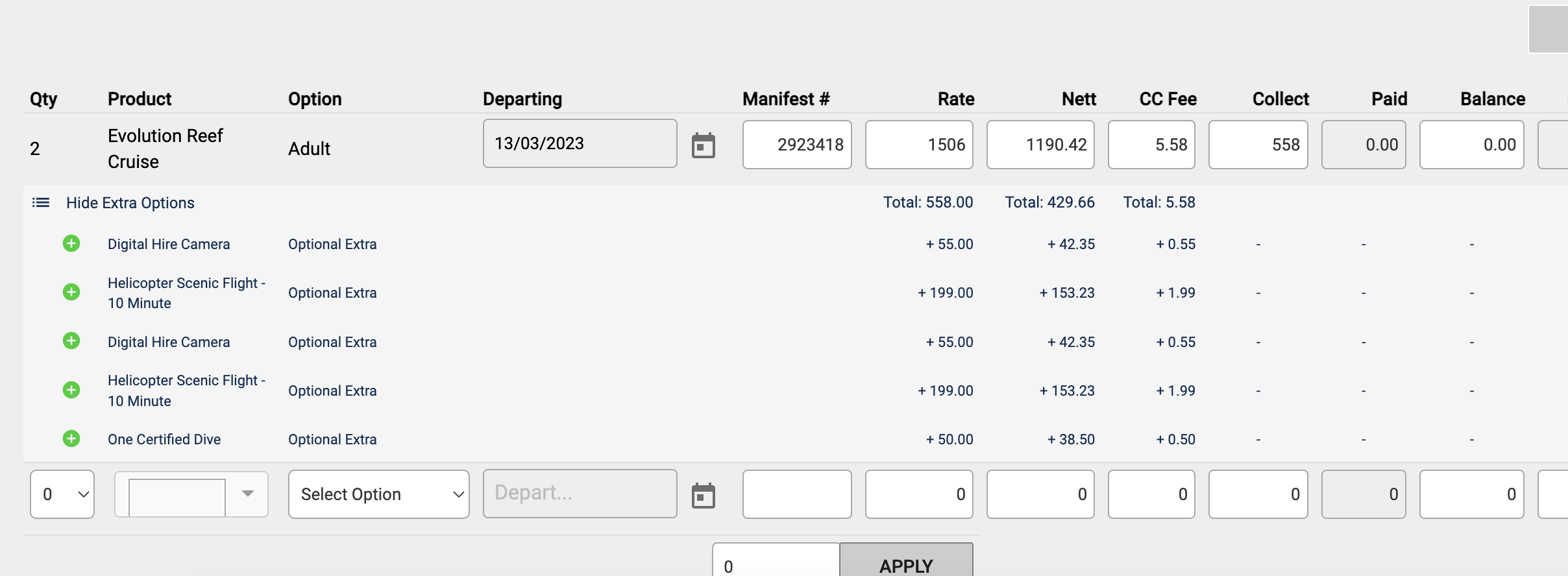The width and height of the screenshot is (1568, 576).
Task: Expand the Select Option dropdown
Action: point(379,494)
